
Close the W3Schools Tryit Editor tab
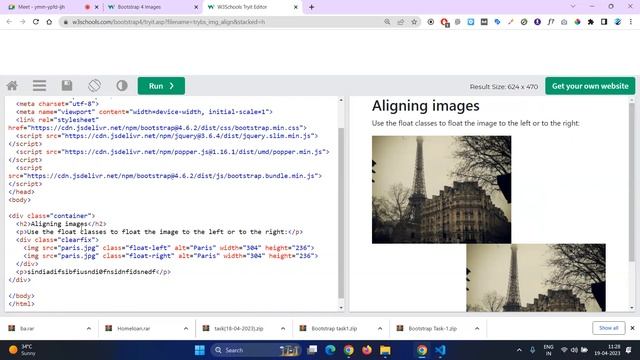[x=296, y=7]
